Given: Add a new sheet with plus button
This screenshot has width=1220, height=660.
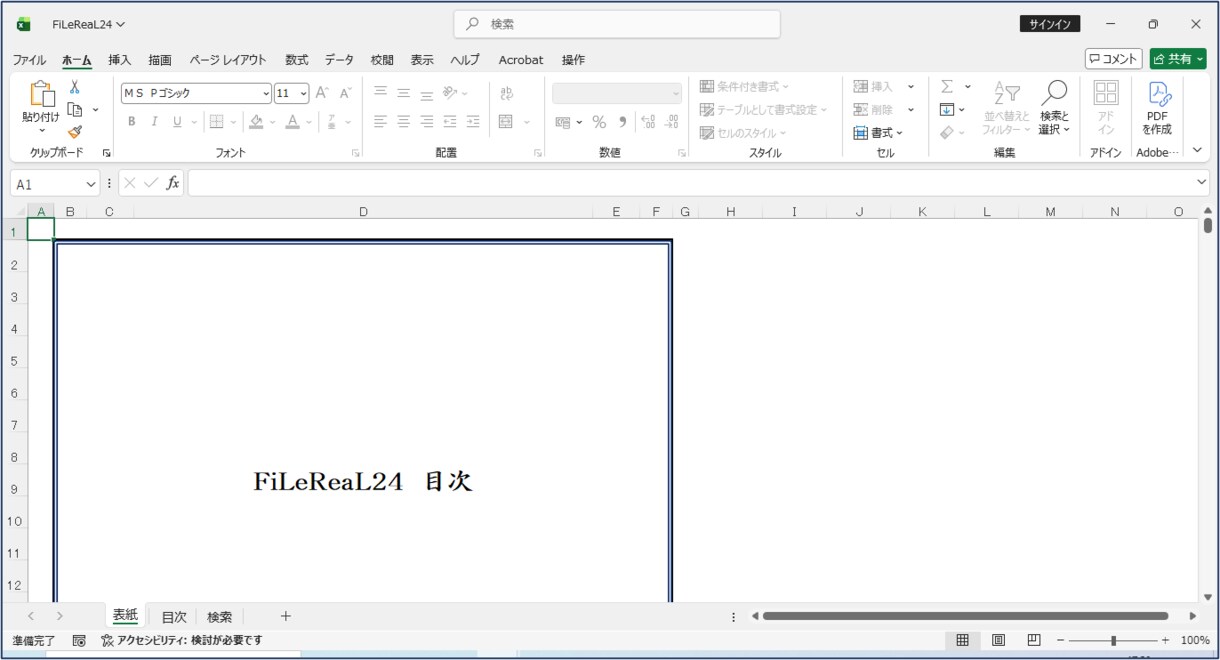Looking at the screenshot, I should [x=285, y=616].
